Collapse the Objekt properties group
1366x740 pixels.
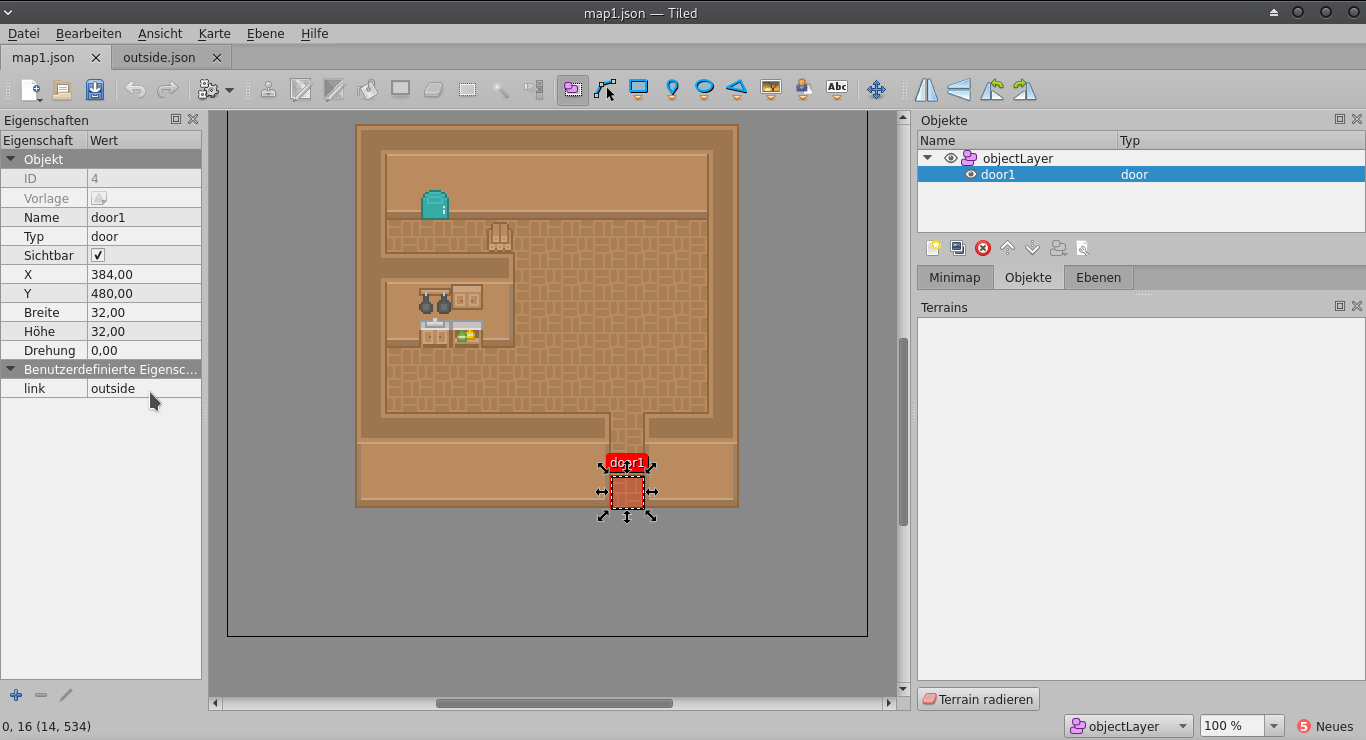tap(11, 159)
